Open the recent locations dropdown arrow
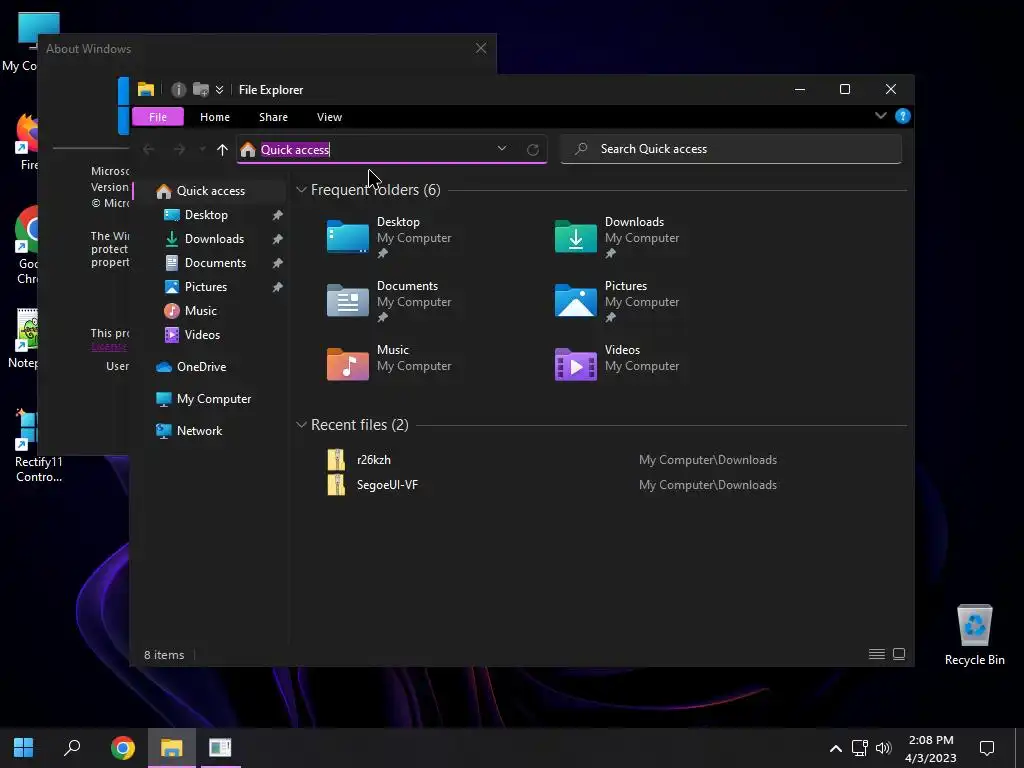The width and height of the screenshot is (1024, 768). coord(202,150)
